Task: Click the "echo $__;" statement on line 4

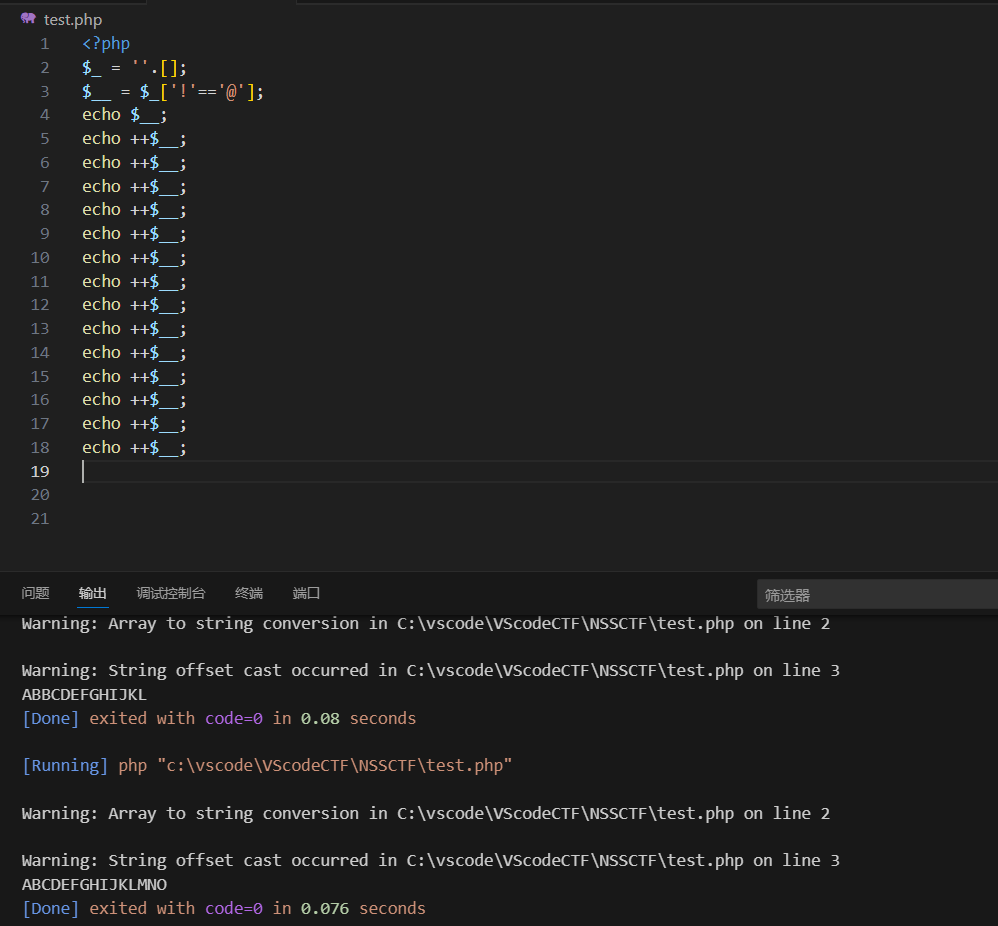Action: [124, 115]
